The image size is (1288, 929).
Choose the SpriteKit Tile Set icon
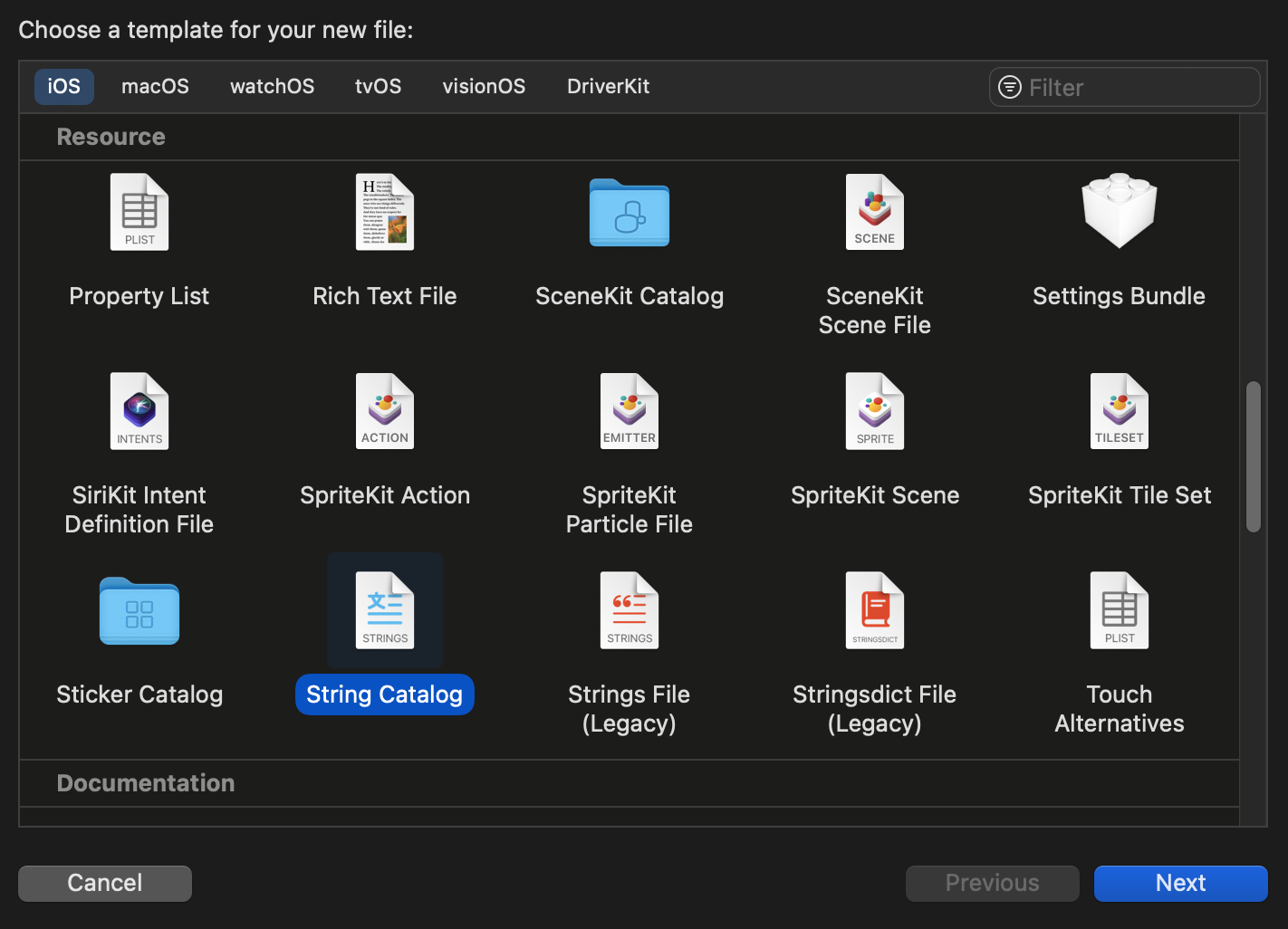pyautogui.click(x=1120, y=411)
